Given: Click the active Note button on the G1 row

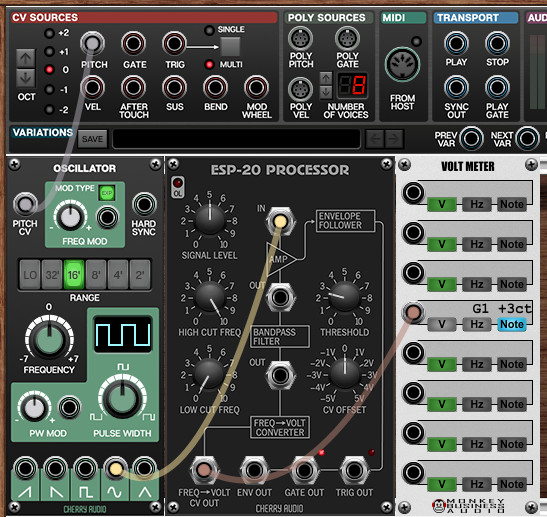Looking at the screenshot, I should 512,324.
